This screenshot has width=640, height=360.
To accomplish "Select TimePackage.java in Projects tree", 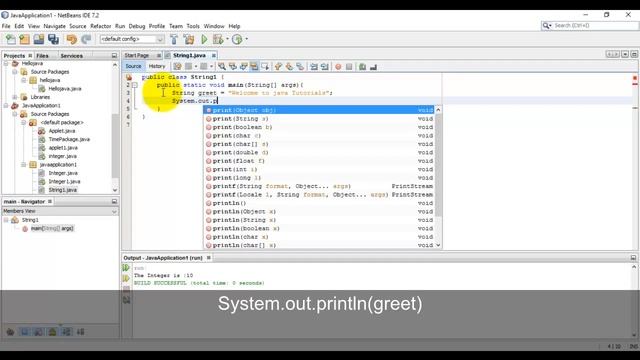I will pos(69,139).
